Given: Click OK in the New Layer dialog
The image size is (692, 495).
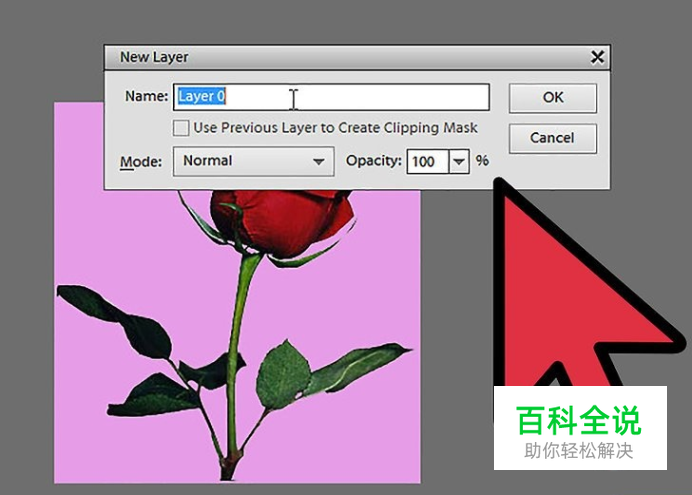Looking at the screenshot, I should pyautogui.click(x=553, y=98).
